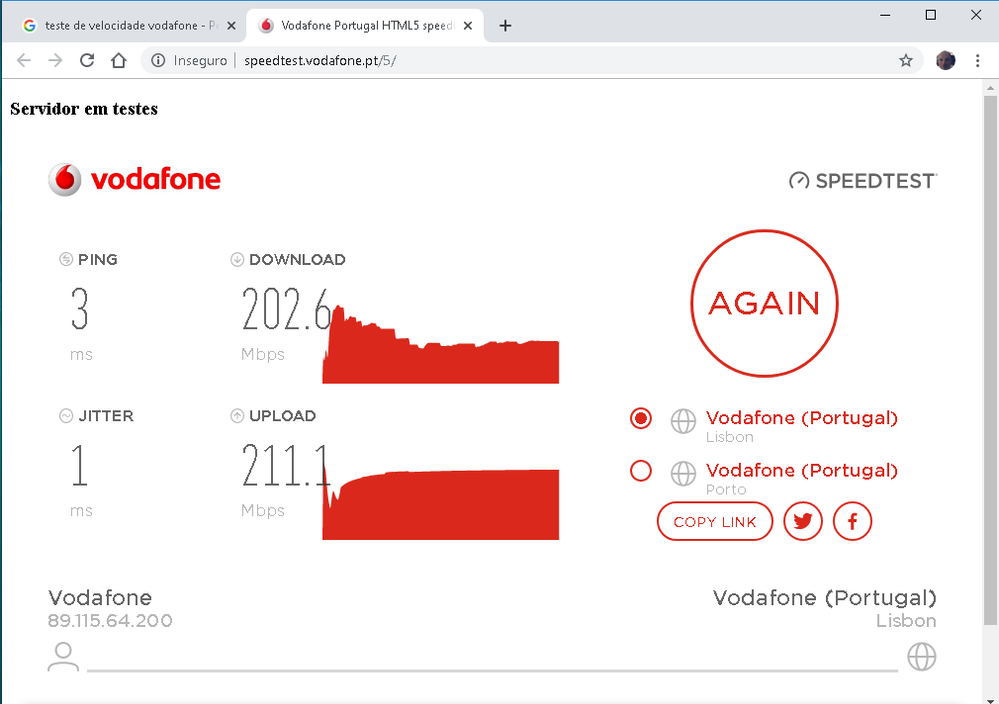Navigate back with the back arrow
999x704 pixels.
pos(25,61)
